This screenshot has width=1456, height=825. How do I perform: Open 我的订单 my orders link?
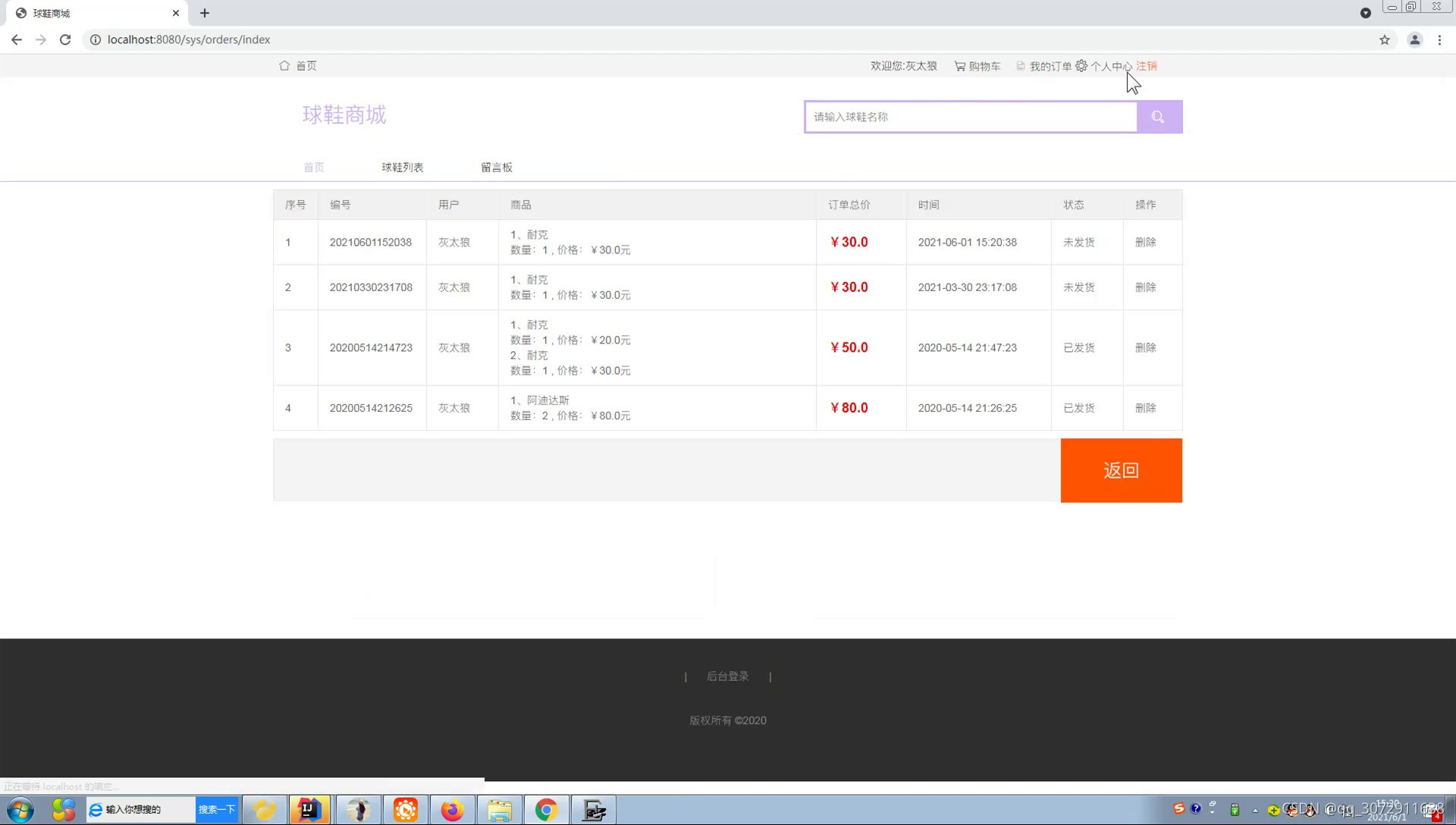point(1044,67)
